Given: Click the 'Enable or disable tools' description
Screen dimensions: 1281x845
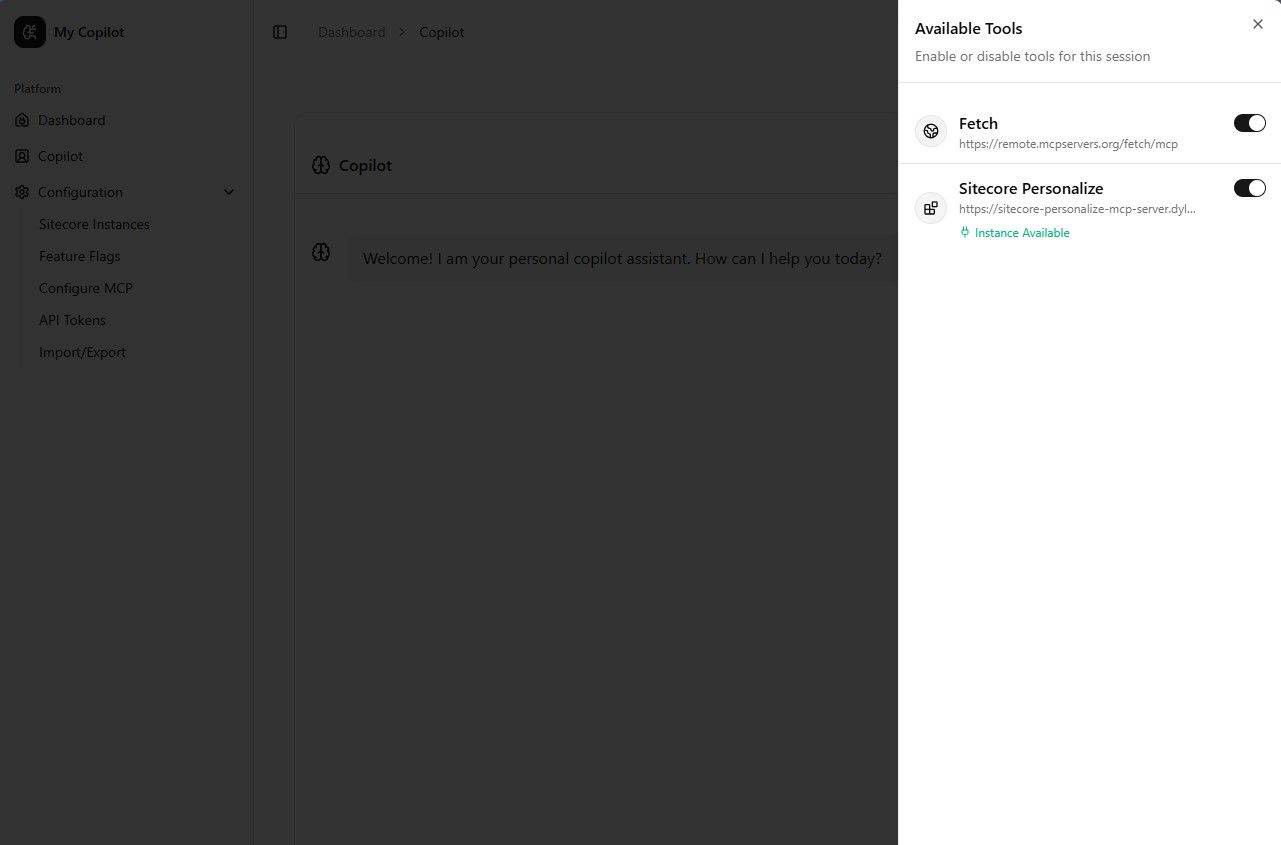Looking at the screenshot, I should point(1032,56).
